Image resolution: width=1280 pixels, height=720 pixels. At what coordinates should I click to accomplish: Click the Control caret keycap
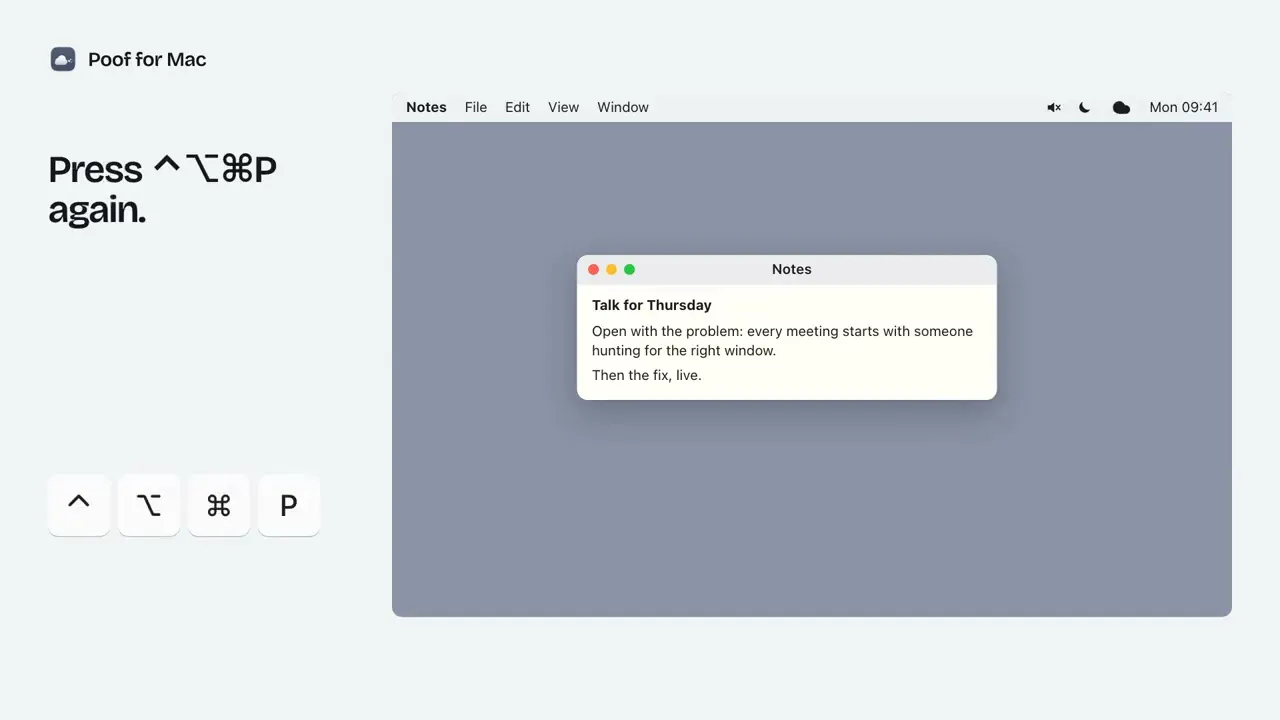tap(79, 505)
